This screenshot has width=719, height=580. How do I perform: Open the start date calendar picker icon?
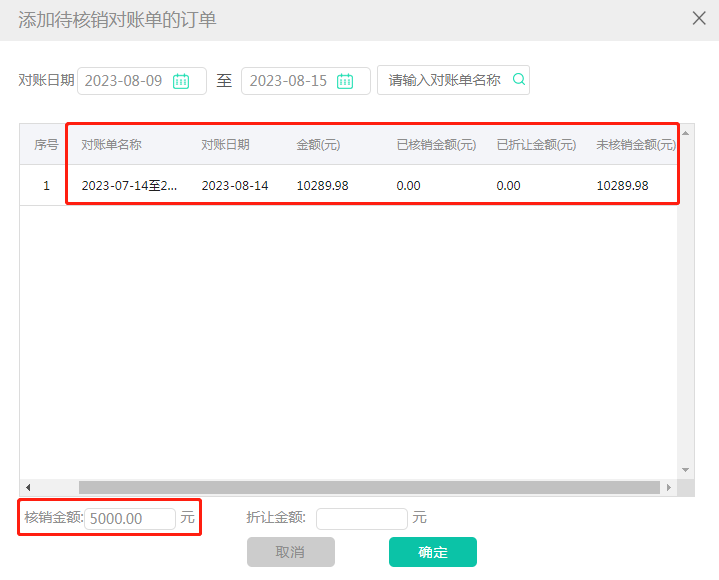click(181, 81)
